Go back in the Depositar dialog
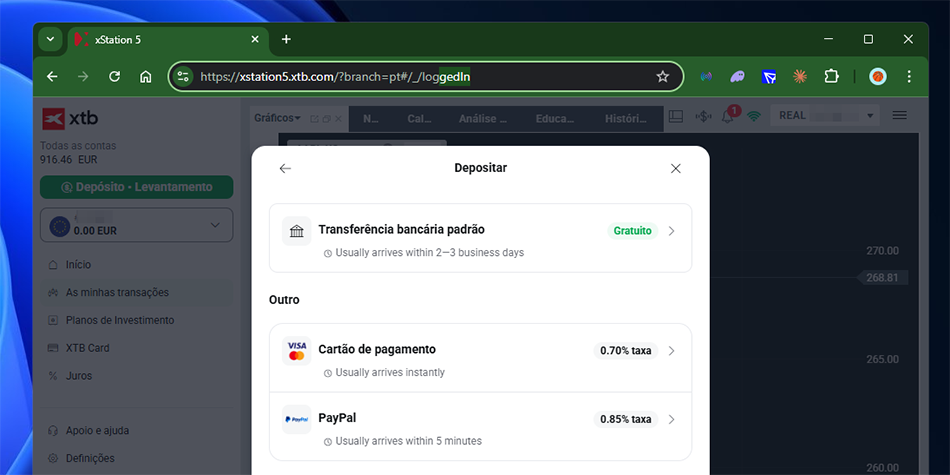Image resolution: width=950 pixels, height=475 pixels. 285,168
